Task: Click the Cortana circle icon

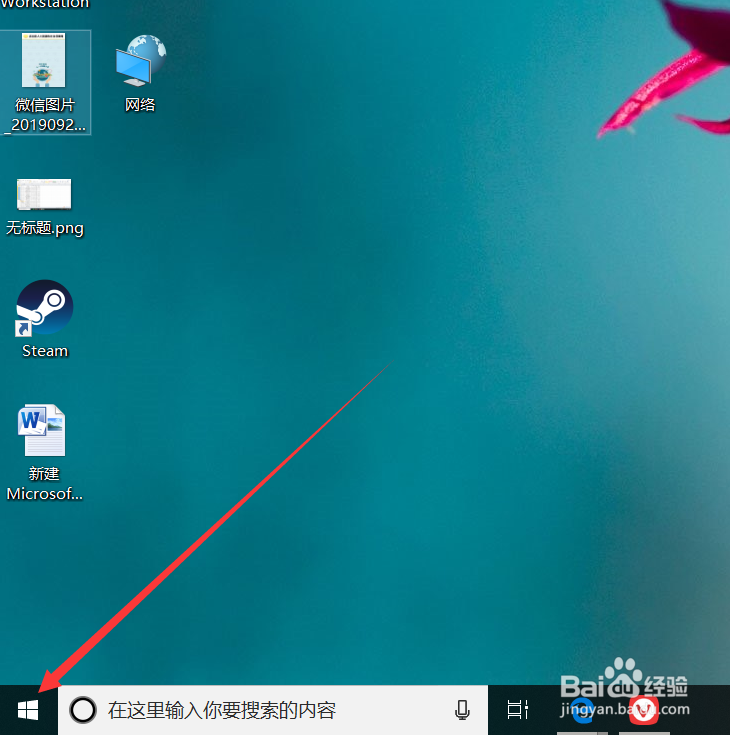Action: click(83, 710)
